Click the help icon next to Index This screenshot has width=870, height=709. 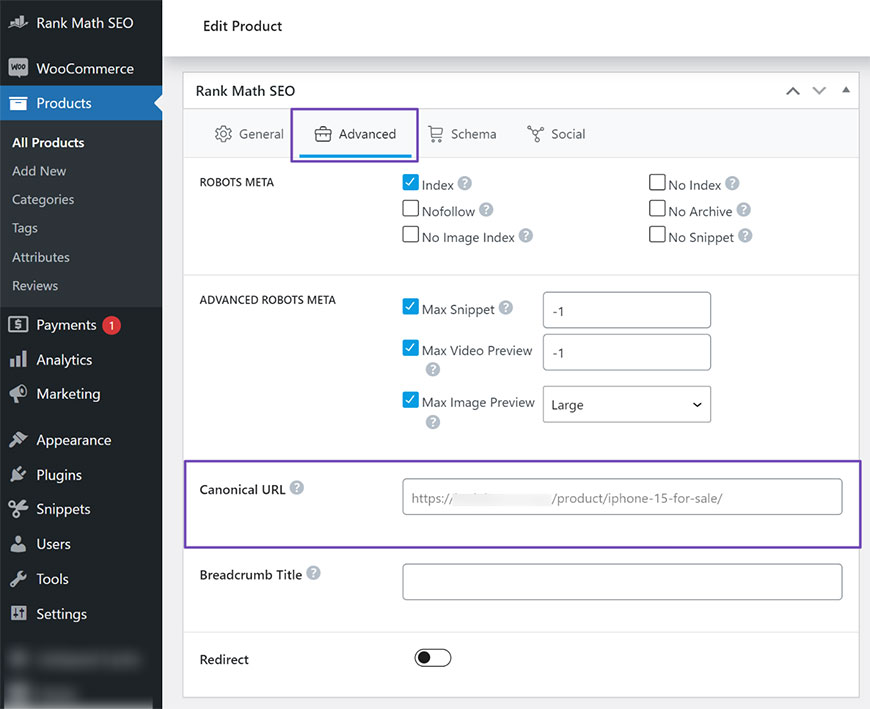click(x=465, y=183)
